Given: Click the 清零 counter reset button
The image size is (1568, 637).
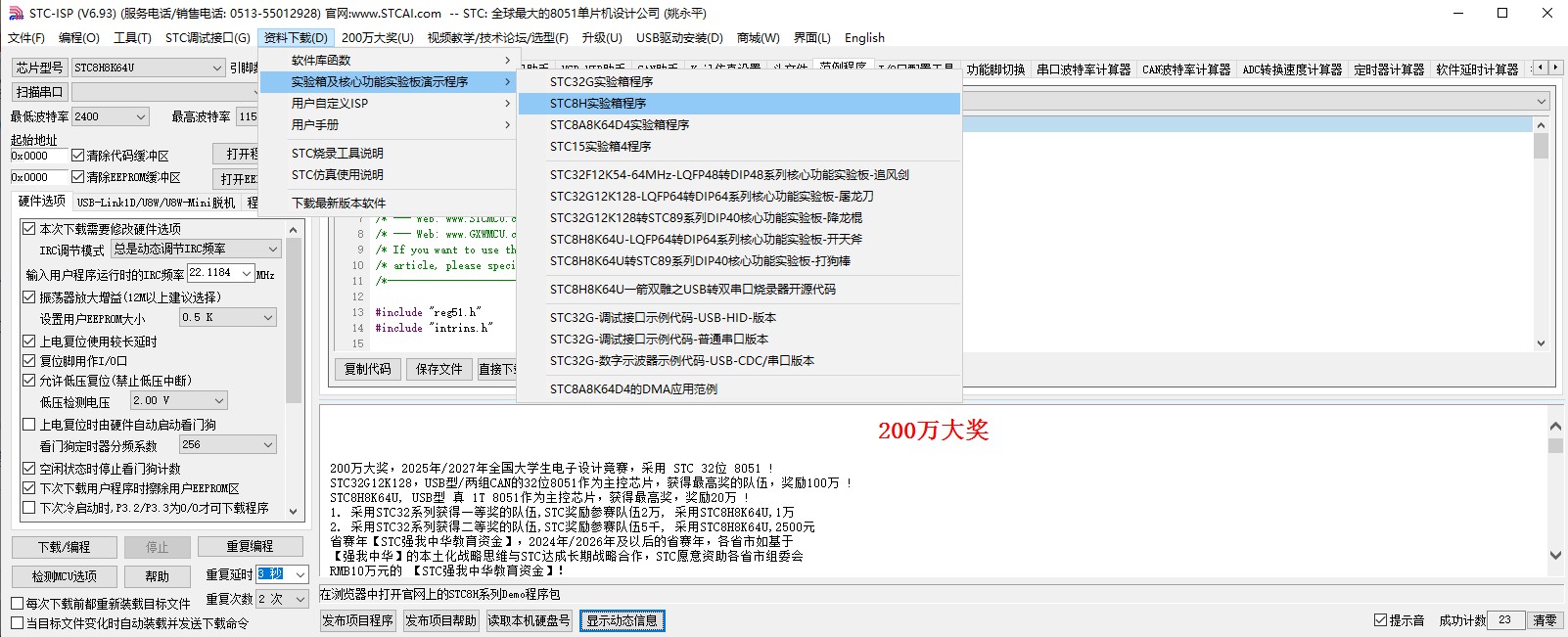Looking at the screenshot, I should coord(1545,620).
